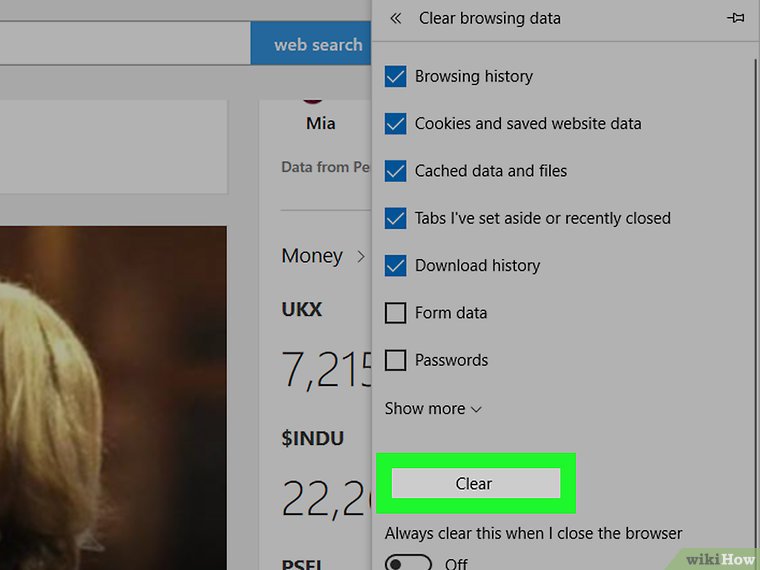Uncheck the Browsing history checkbox
The height and width of the screenshot is (570, 760).
396,77
